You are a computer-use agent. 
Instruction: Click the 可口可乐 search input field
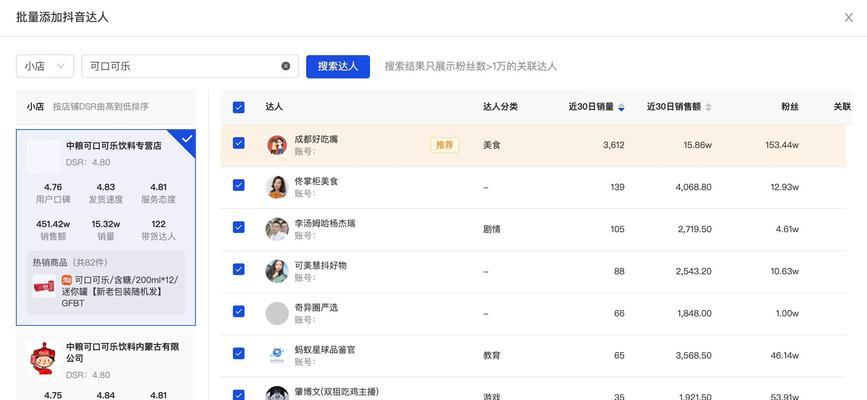pyautogui.click(x=190, y=66)
